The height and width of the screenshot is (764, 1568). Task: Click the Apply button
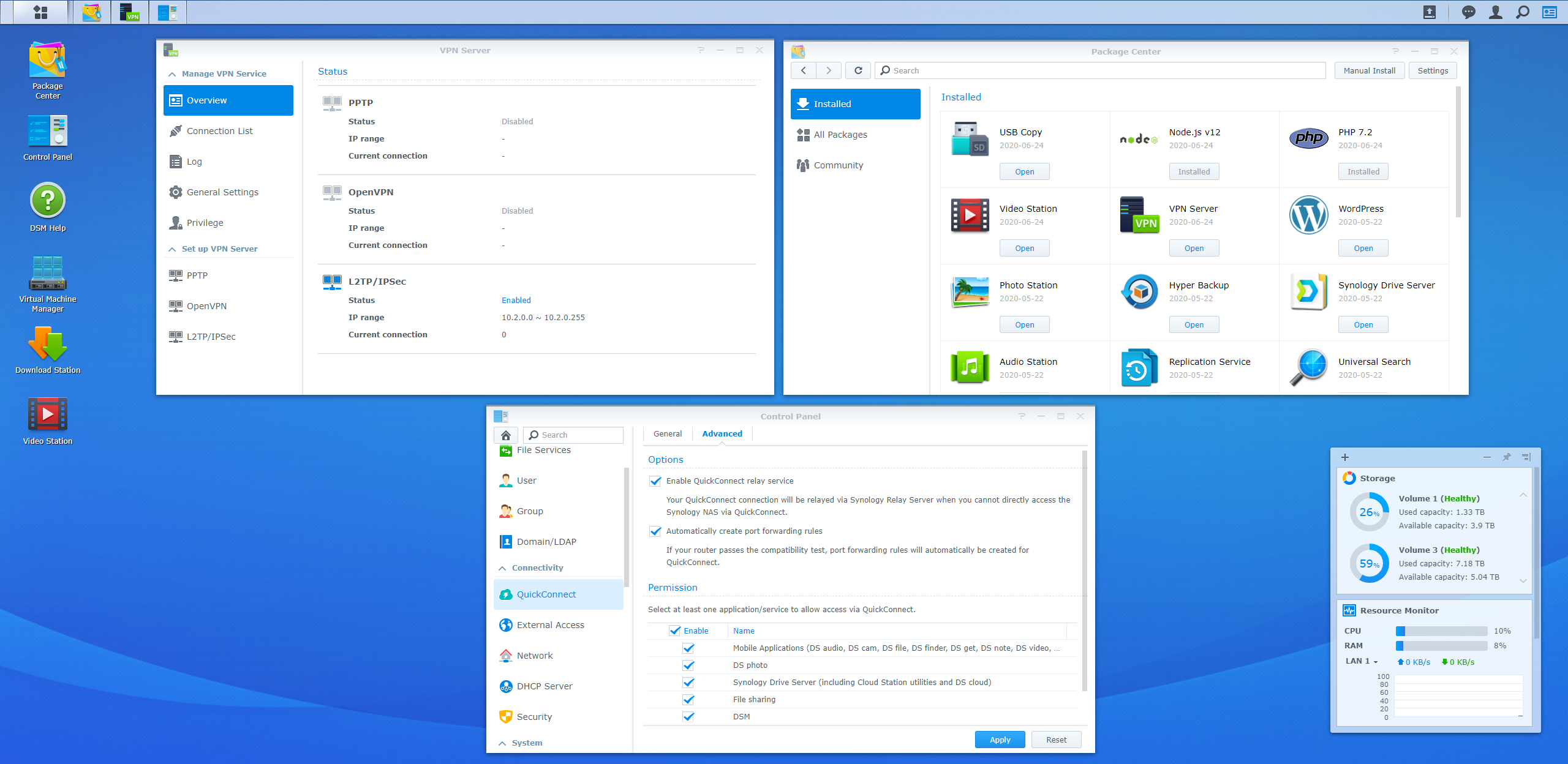pos(1000,740)
